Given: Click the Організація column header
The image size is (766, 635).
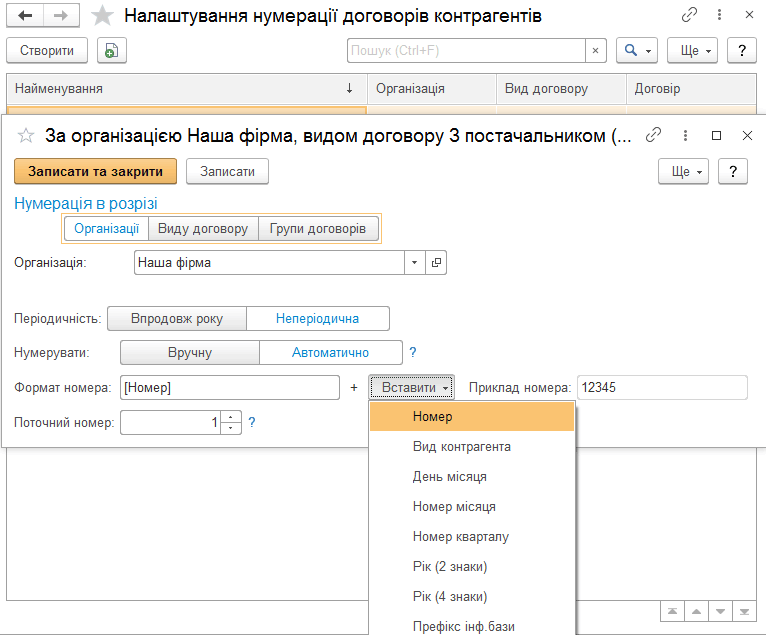Looking at the screenshot, I should click(x=432, y=89).
